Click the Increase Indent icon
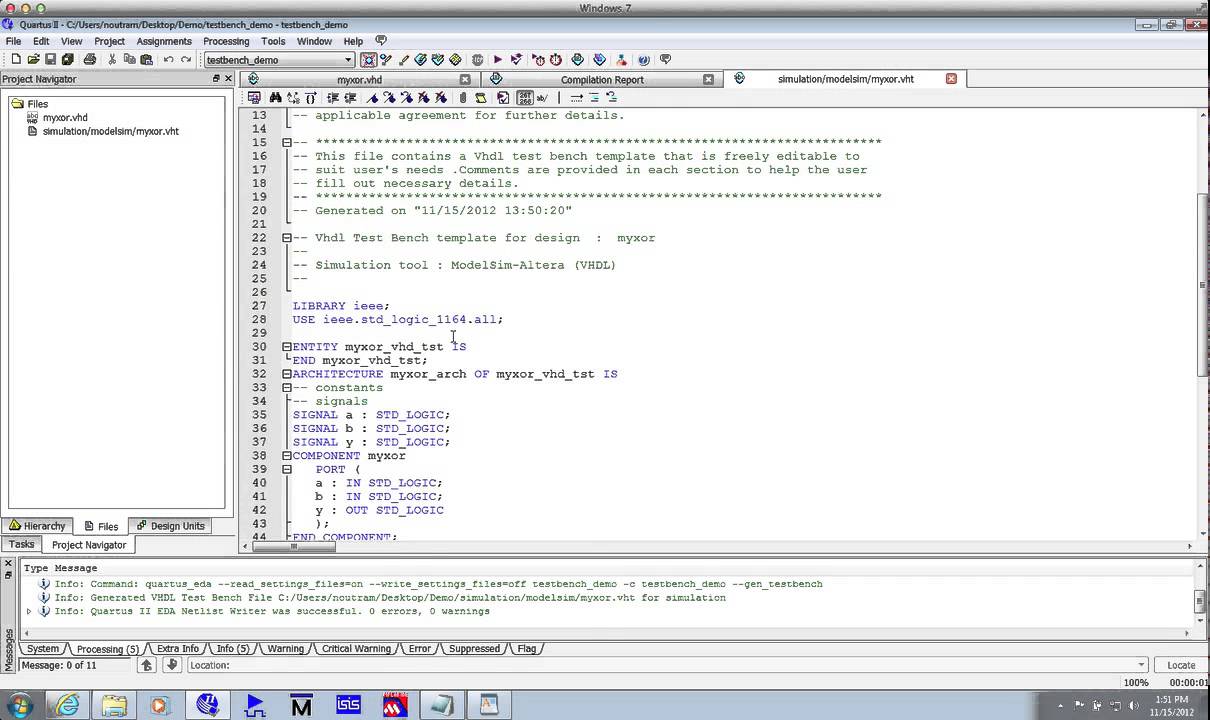The image size is (1210, 720). click(x=331, y=97)
